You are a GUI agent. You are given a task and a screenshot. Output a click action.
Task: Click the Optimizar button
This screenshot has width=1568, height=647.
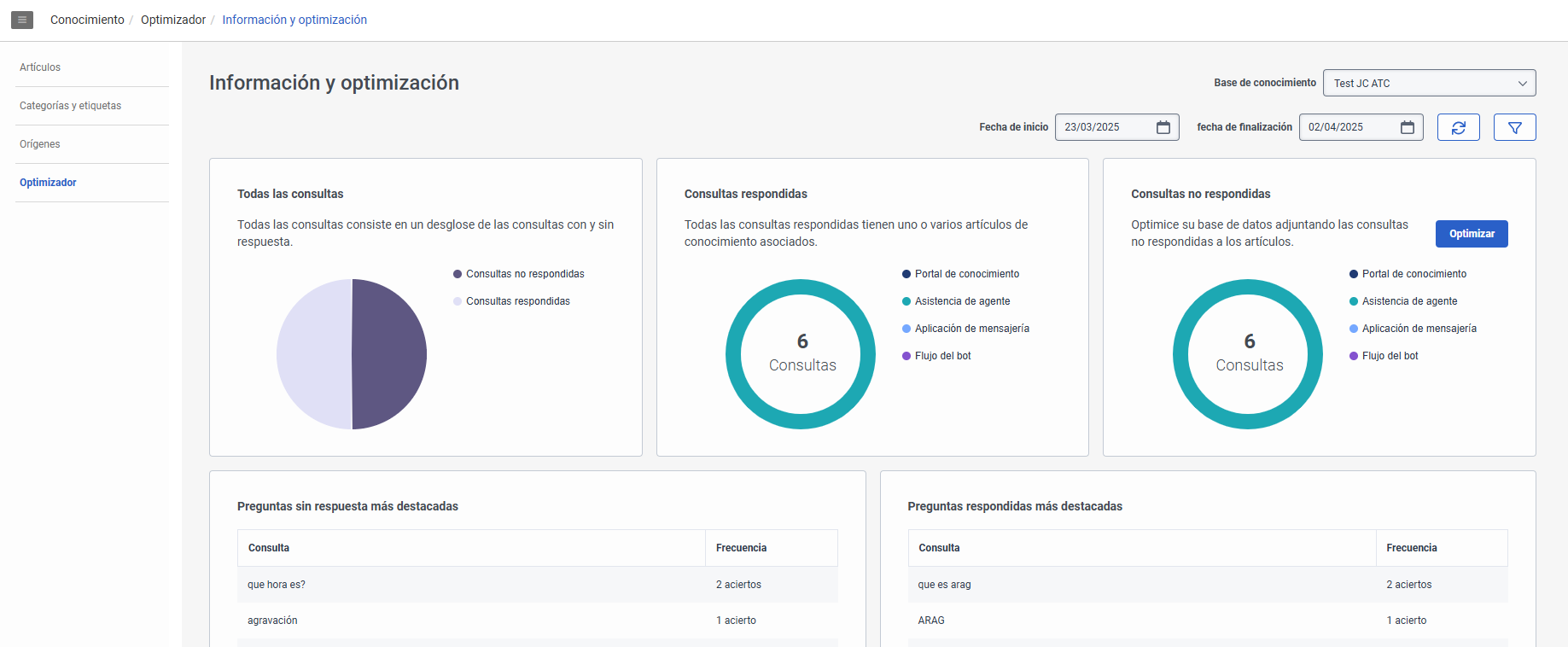(x=1472, y=234)
